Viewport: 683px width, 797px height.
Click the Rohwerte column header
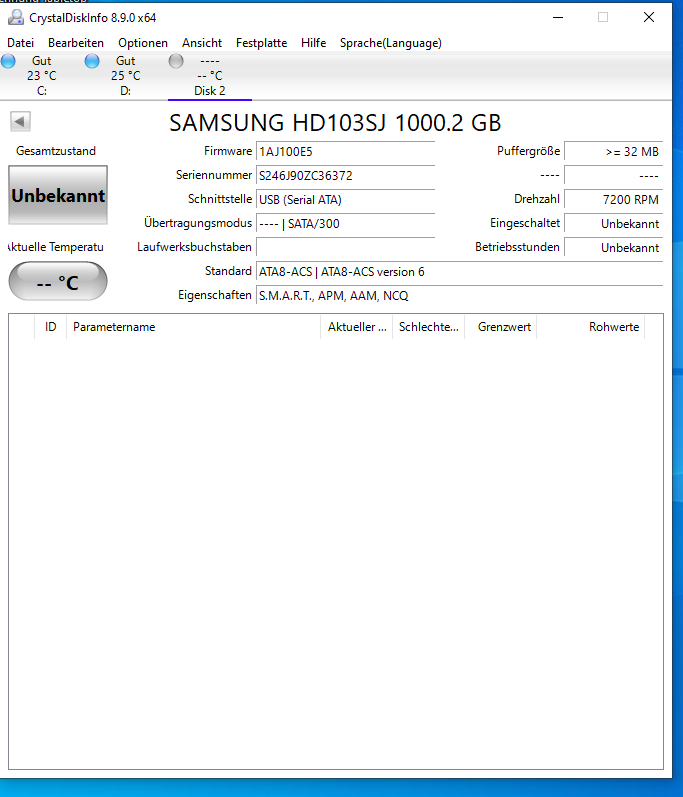[591, 327]
